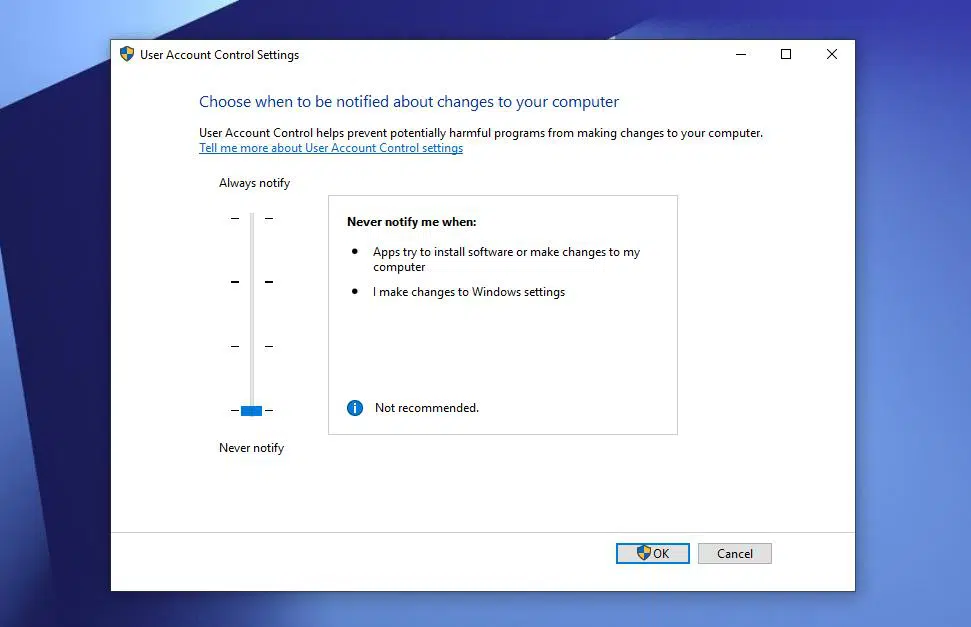This screenshot has height=627, width=971.
Task: Close the User Account Control Settings window
Action: pos(832,55)
